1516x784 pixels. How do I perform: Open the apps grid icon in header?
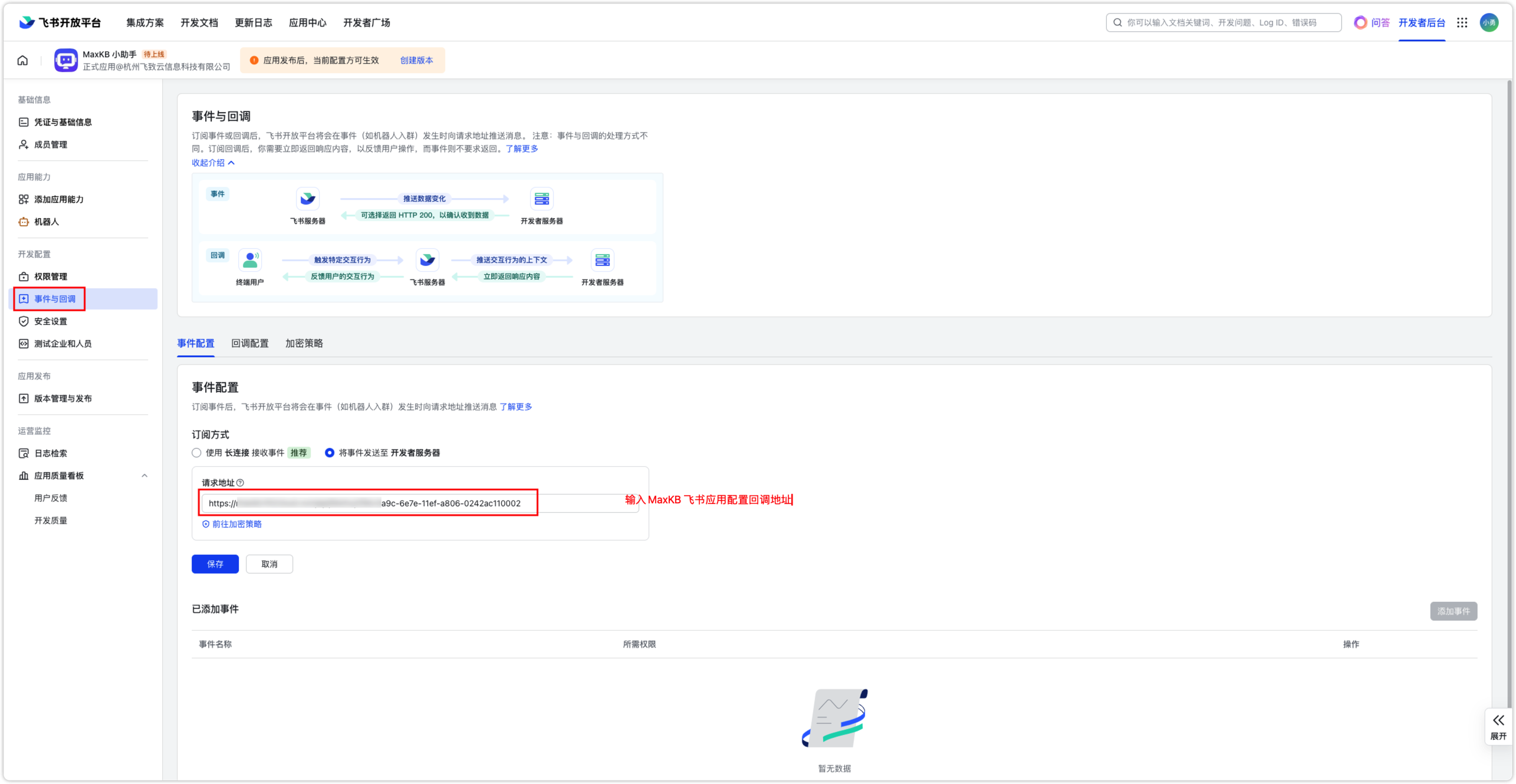tap(1462, 22)
